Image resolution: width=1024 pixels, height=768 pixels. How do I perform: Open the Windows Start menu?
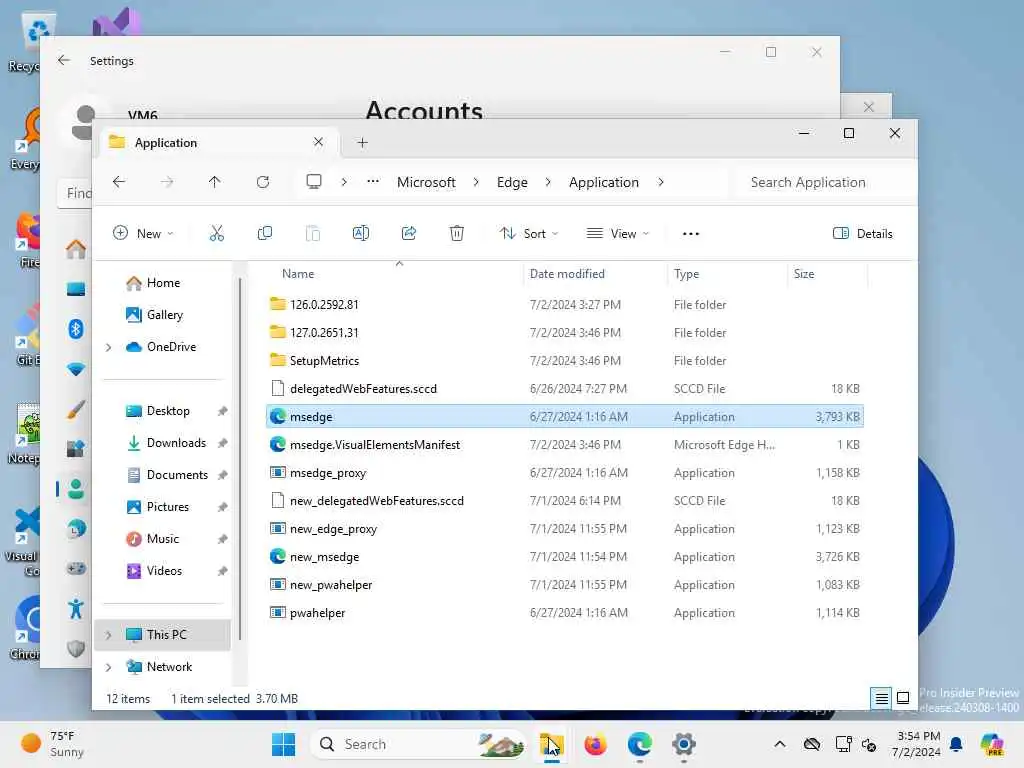(x=283, y=744)
